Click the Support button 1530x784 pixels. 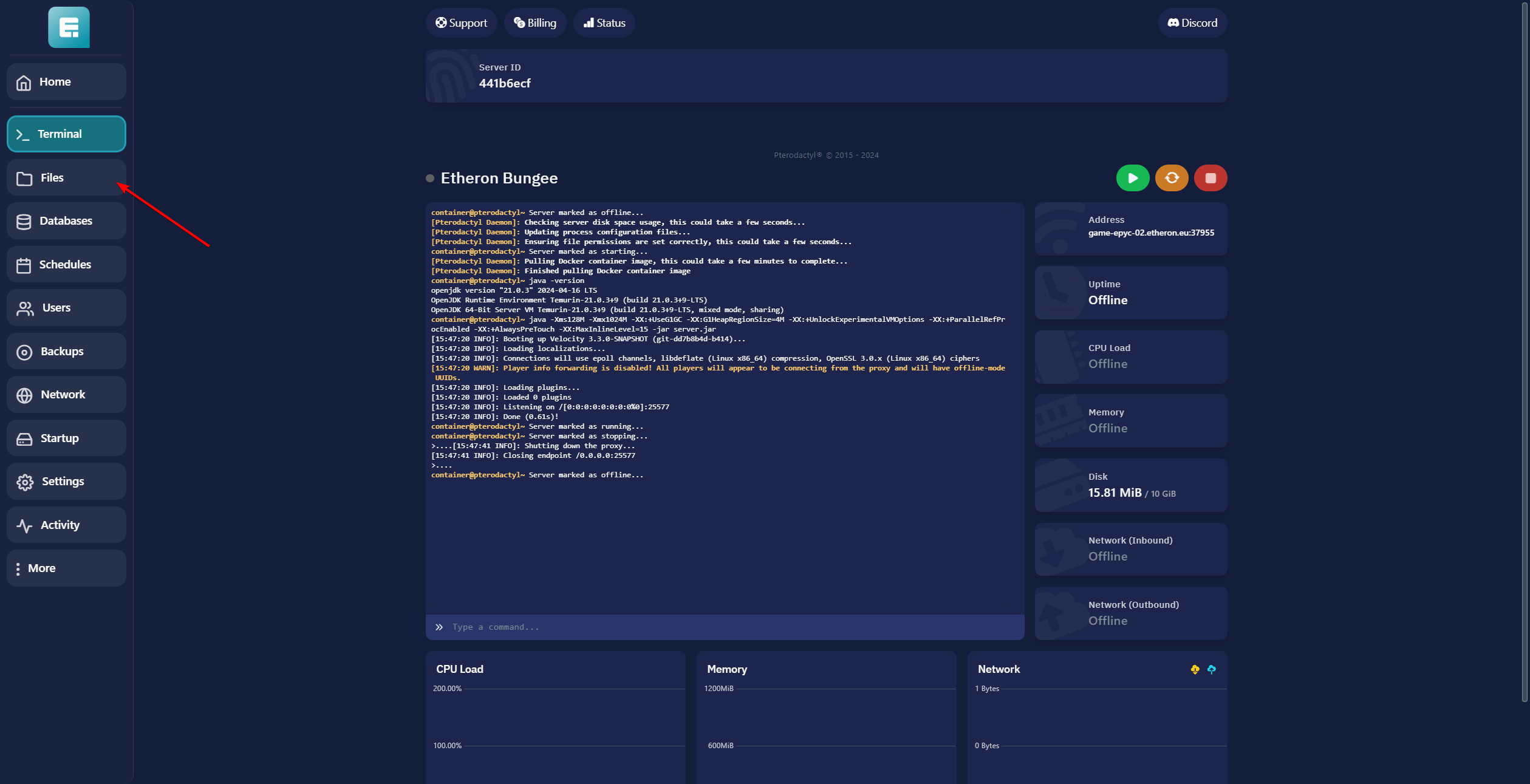(x=461, y=23)
